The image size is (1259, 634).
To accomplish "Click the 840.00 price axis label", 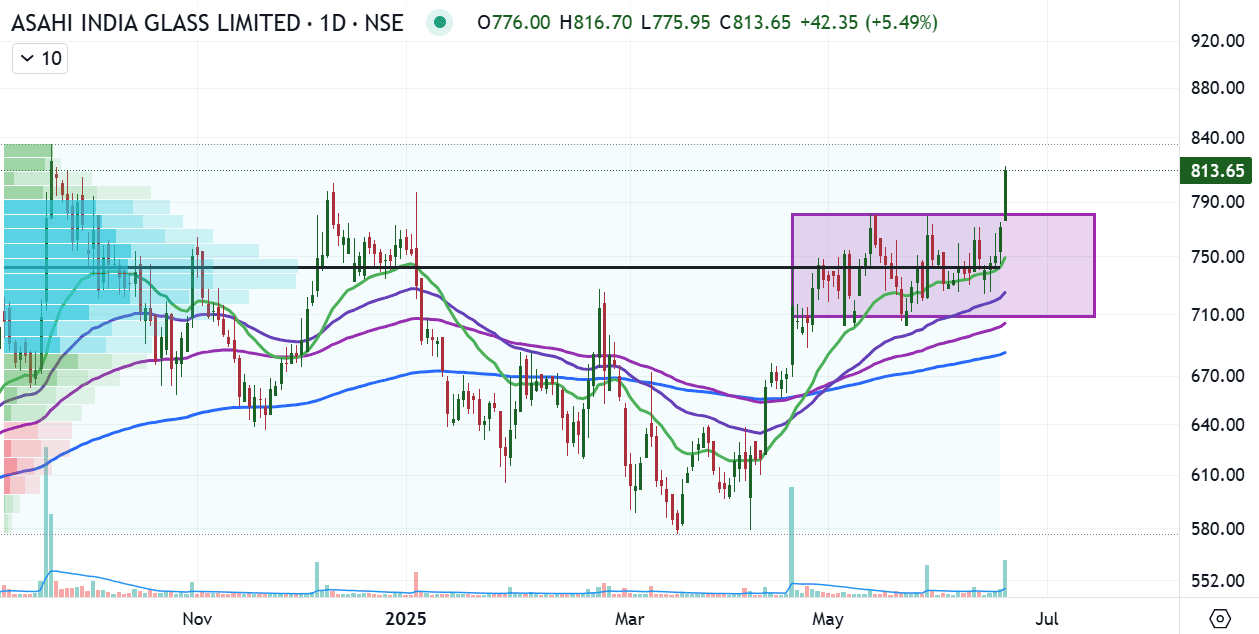I will (1217, 138).
